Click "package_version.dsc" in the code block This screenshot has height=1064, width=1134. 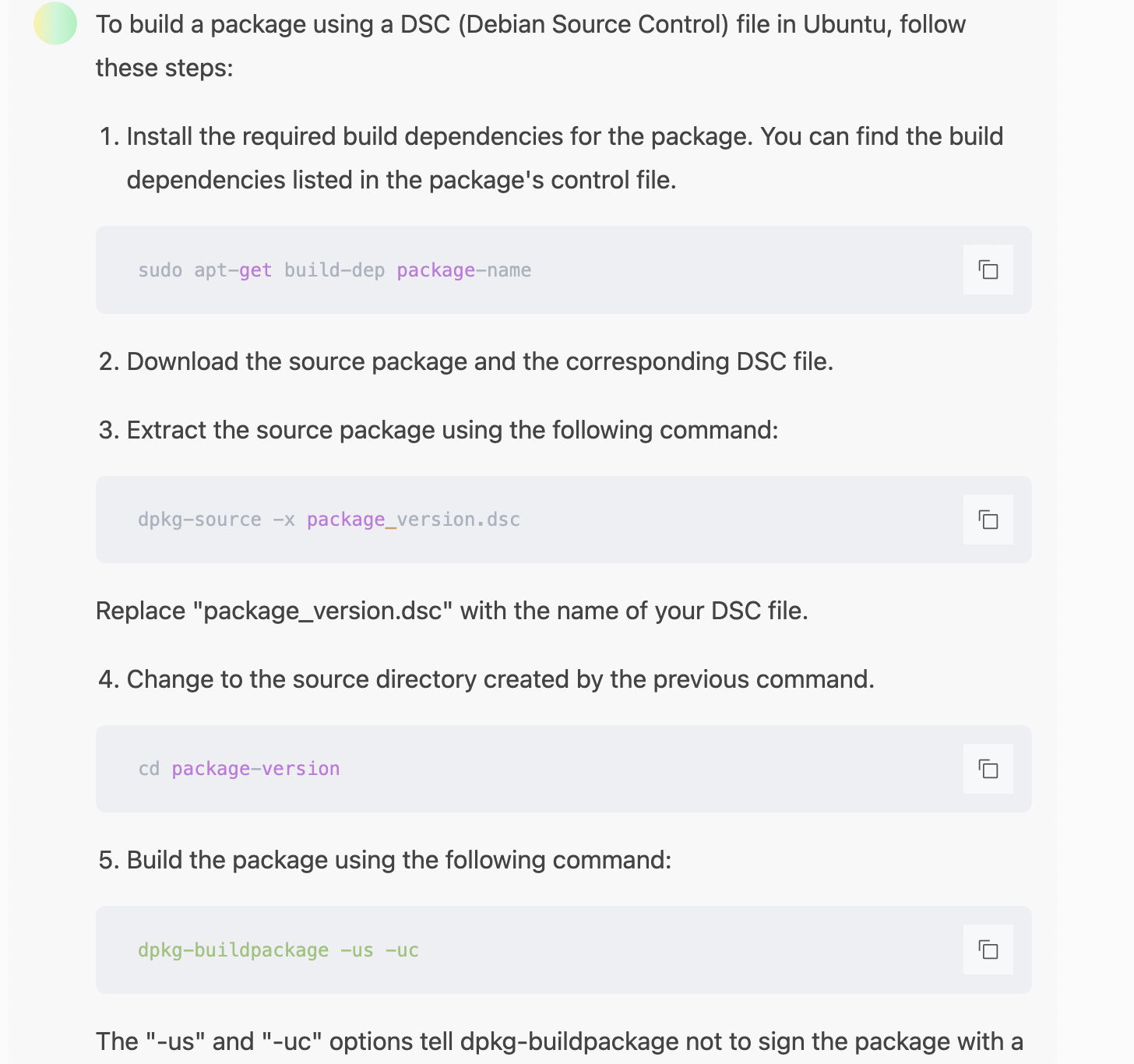[x=413, y=520]
